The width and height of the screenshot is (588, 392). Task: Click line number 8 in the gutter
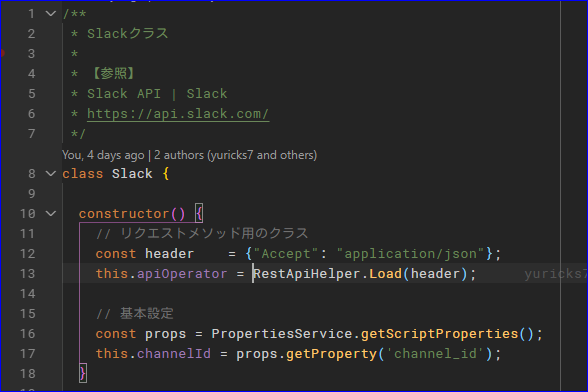pos(32,174)
